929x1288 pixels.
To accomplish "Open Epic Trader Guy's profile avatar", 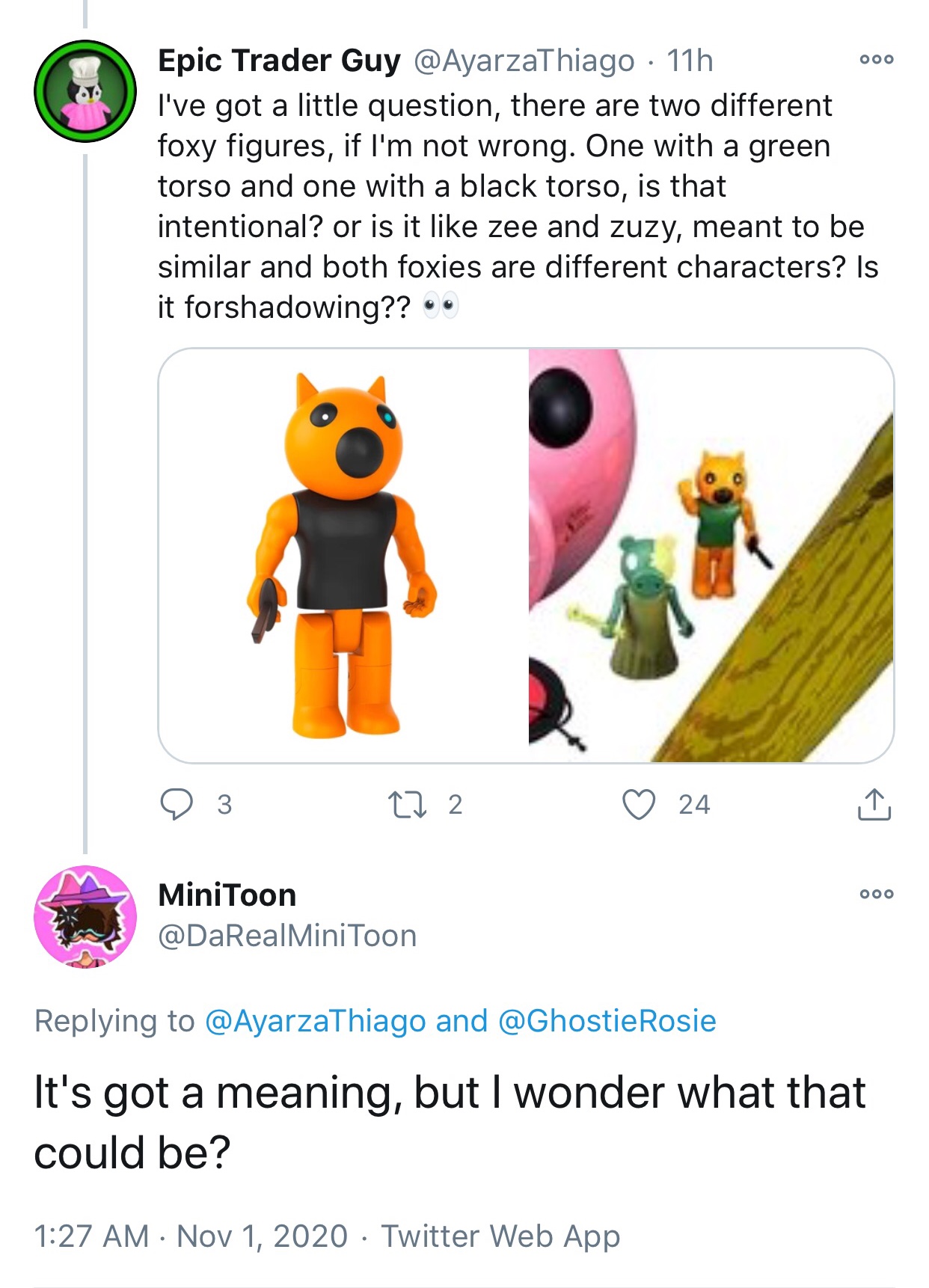I will [85, 91].
